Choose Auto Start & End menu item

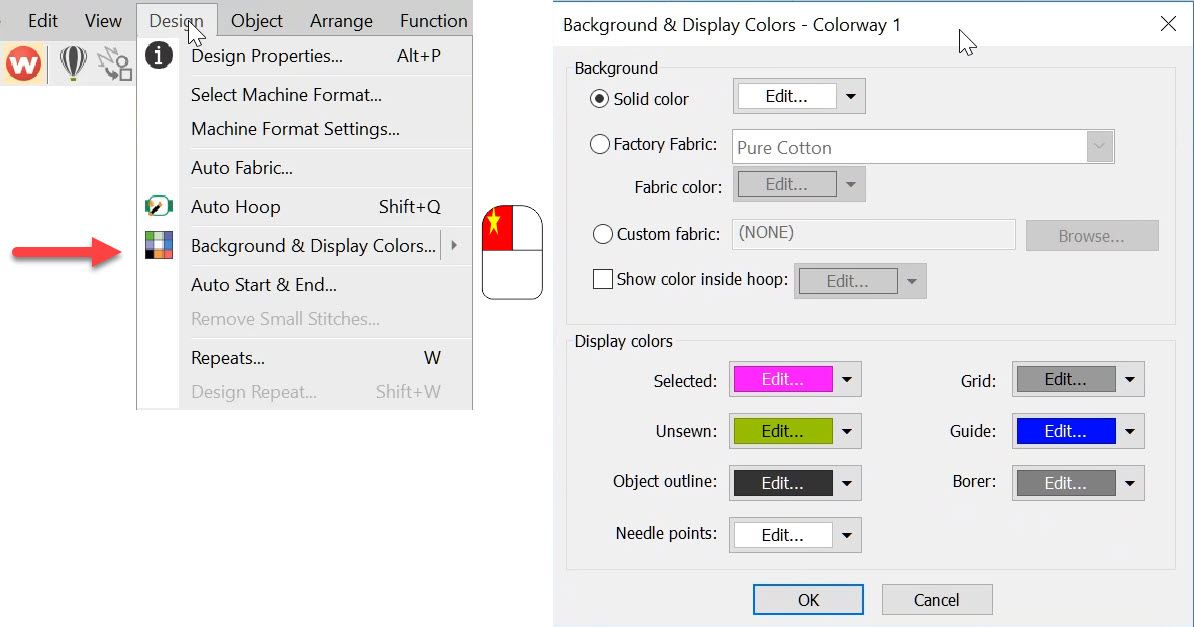click(x=264, y=285)
